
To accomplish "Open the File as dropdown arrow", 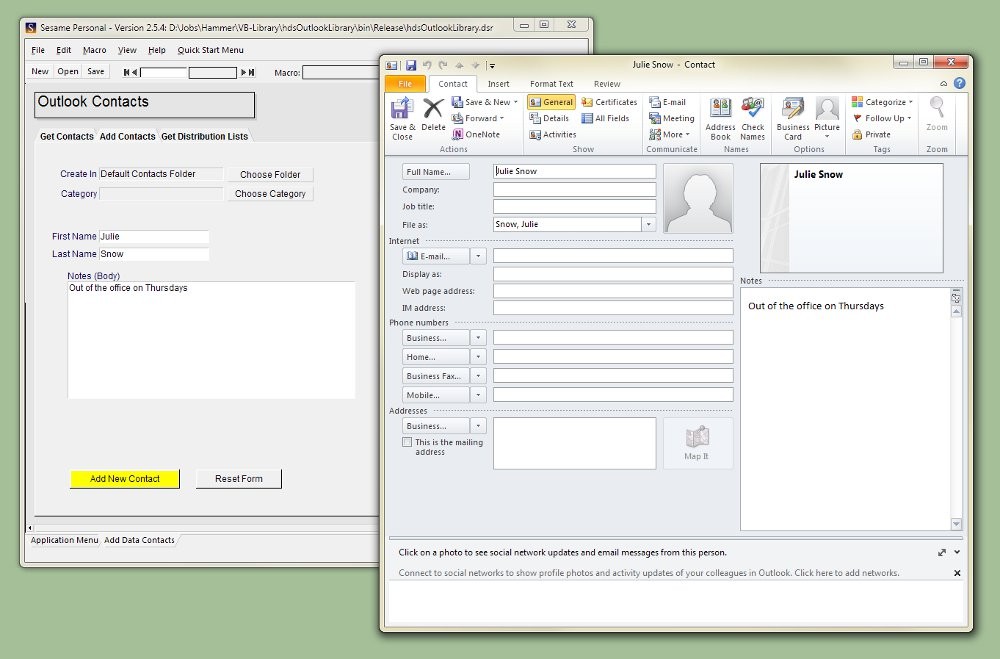I will (649, 224).
